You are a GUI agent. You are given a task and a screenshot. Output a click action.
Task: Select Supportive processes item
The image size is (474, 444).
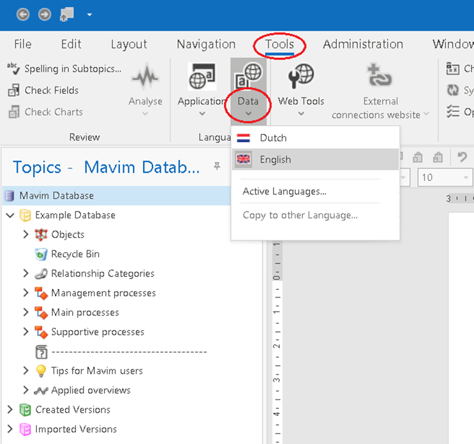(x=98, y=332)
